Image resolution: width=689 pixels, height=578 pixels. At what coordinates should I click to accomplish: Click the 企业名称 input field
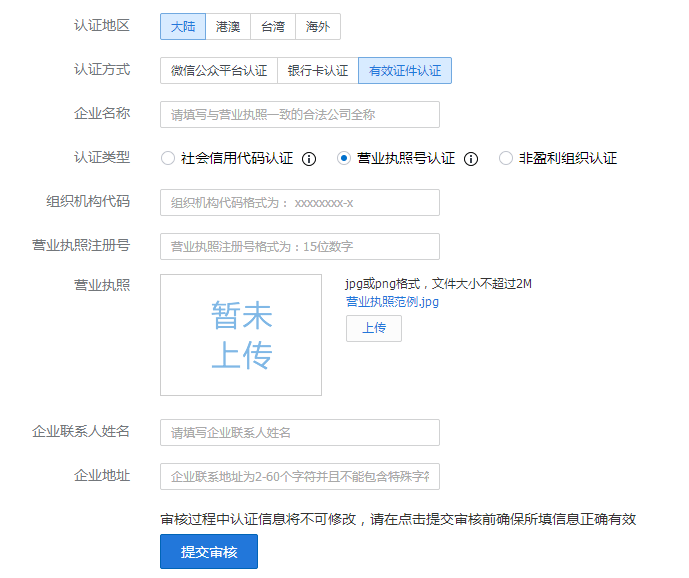[300, 115]
